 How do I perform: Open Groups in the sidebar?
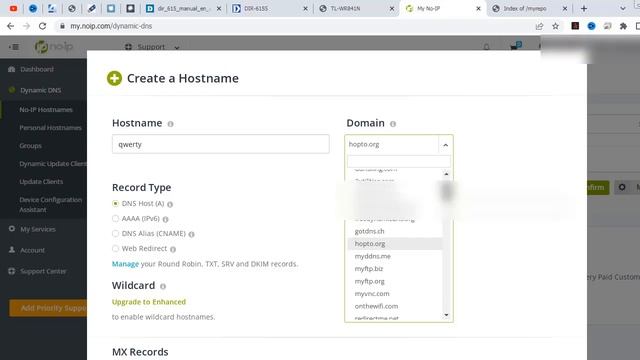coord(30,146)
